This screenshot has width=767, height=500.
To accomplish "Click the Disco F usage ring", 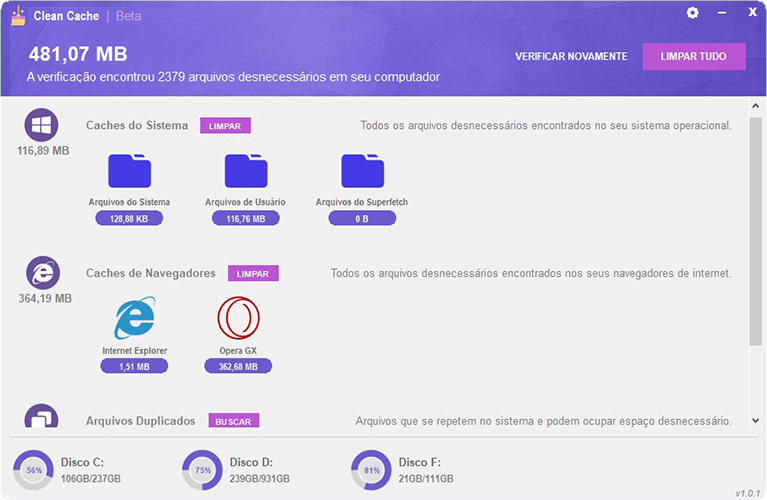I will (x=371, y=470).
